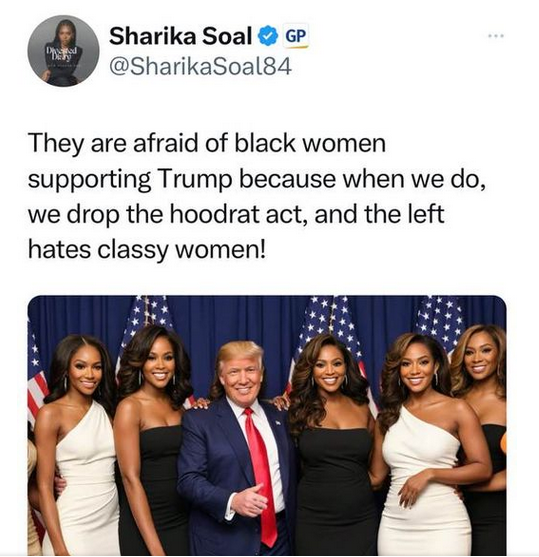Open Sharika Soal's round profile avatar

pyautogui.click(x=63, y=51)
